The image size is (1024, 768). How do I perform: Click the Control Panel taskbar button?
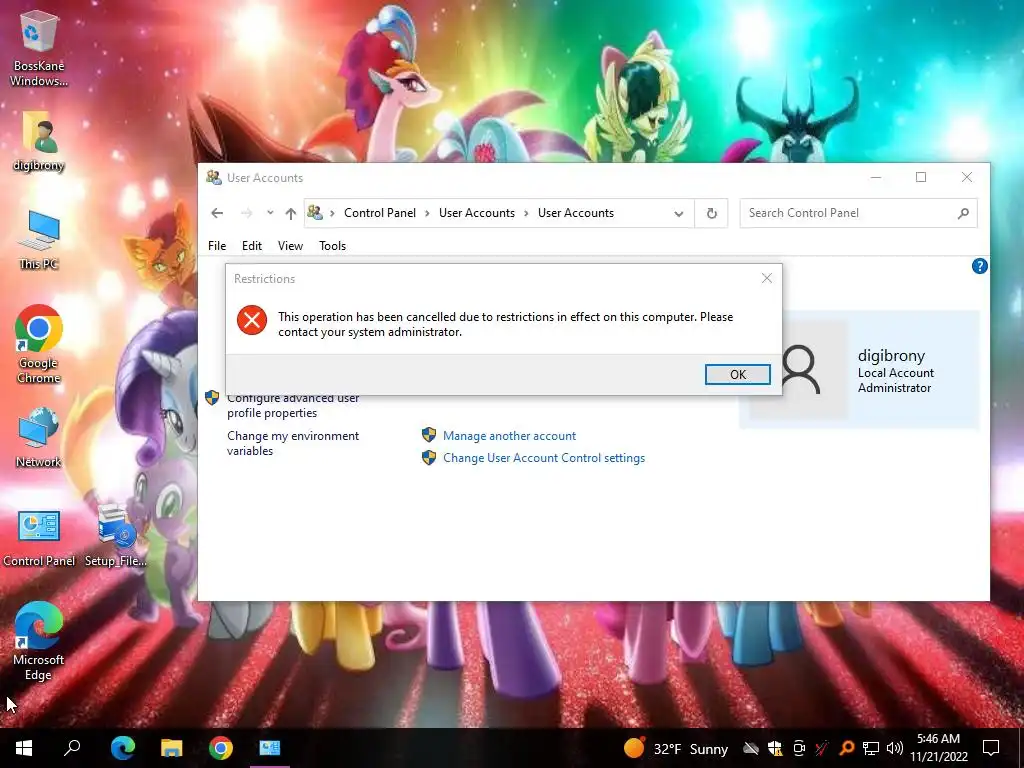[x=270, y=748]
